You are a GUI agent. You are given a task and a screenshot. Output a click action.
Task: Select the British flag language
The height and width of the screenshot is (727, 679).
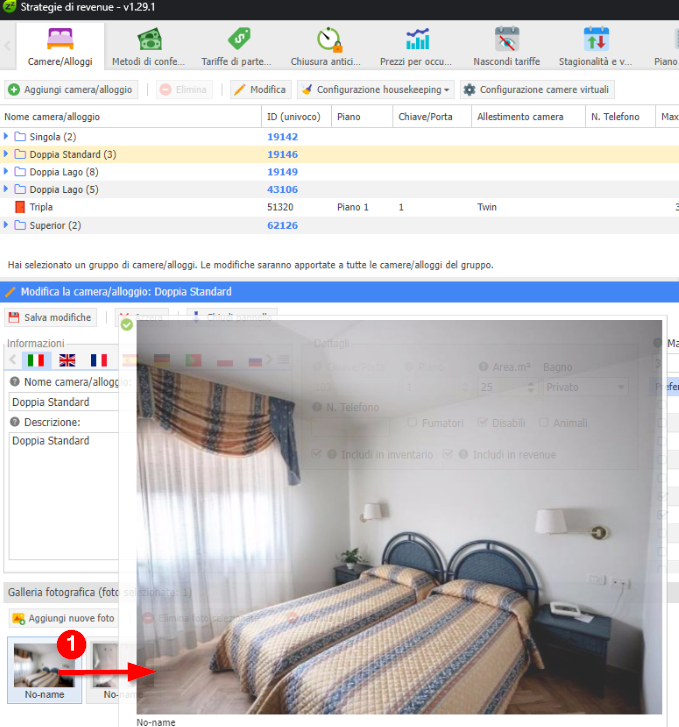click(67, 360)
